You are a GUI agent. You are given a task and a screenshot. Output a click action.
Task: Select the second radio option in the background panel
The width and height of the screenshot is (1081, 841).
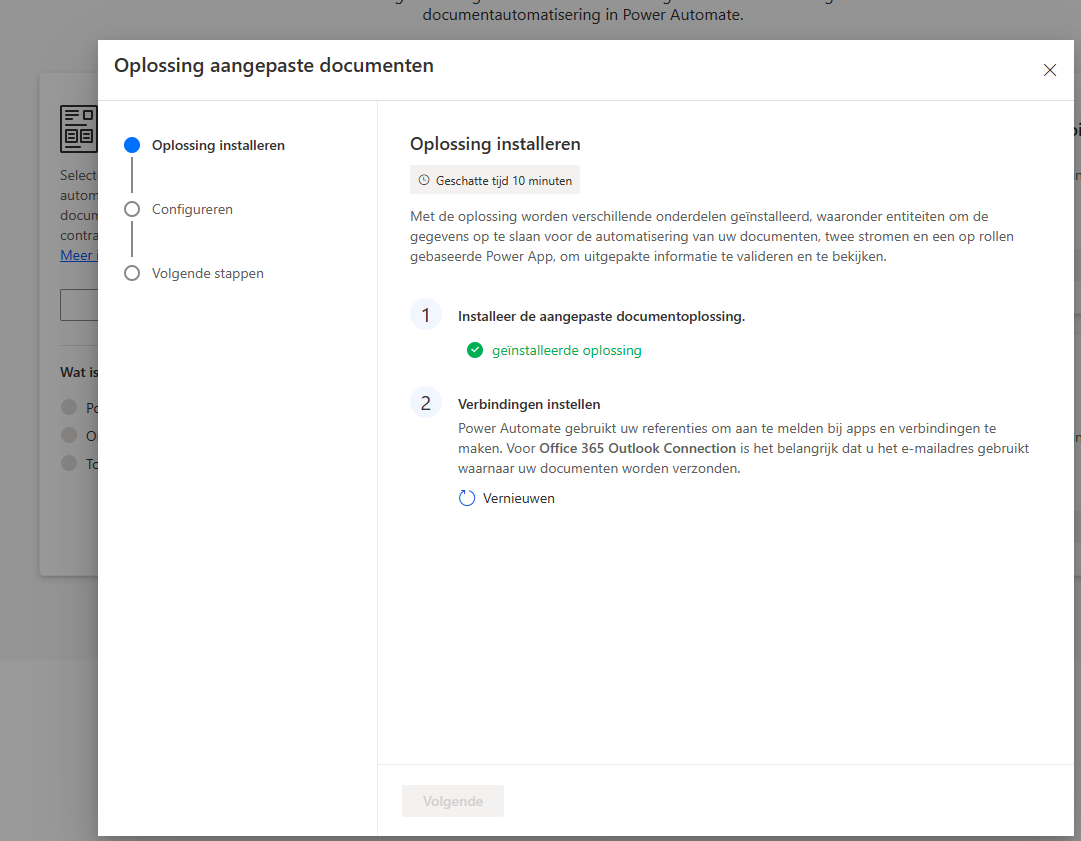tap(68, 435)
